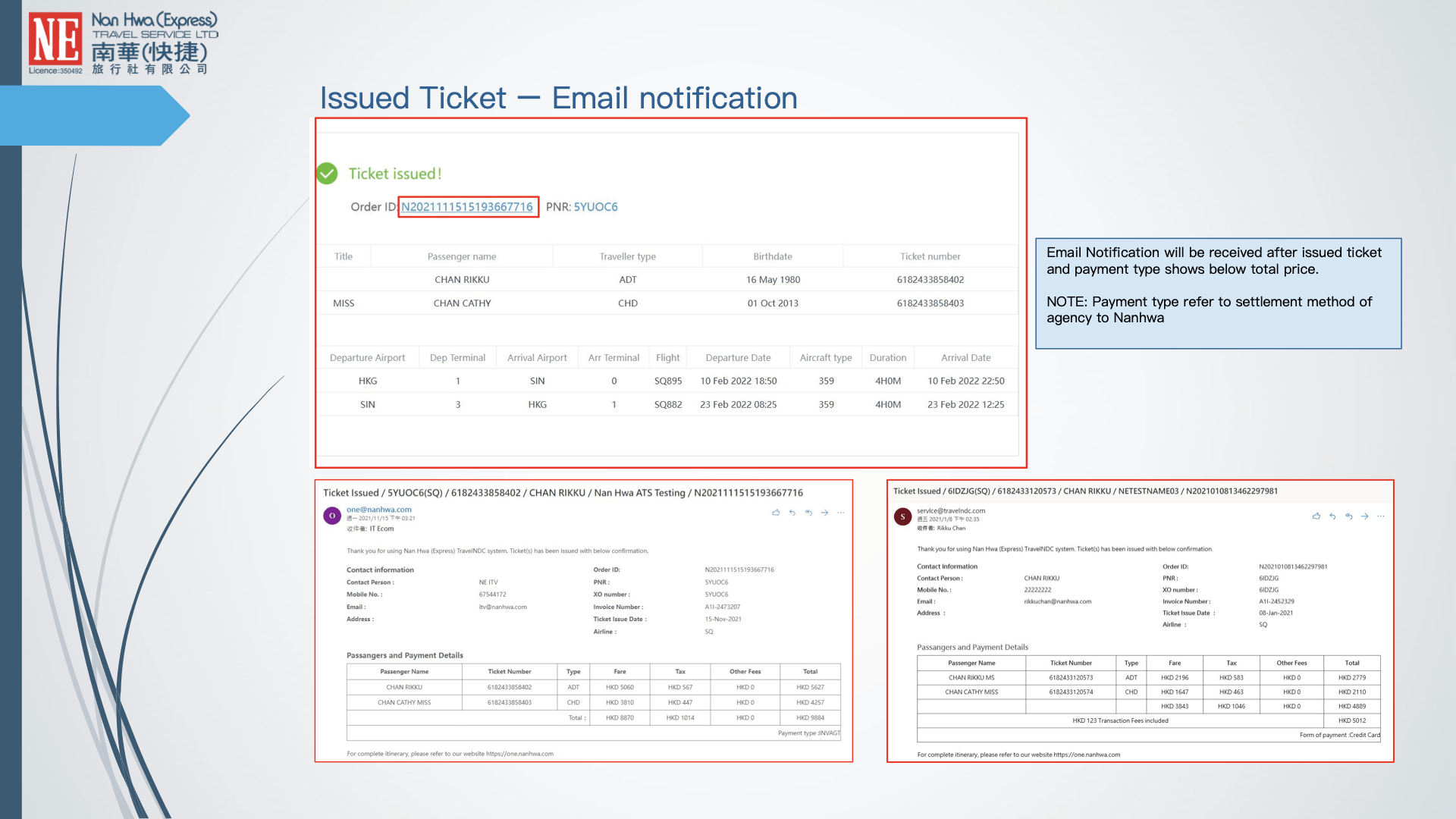The width and height of the screenshot is (1456, 819).
Task: Click CHAN CATHY passenger name
Action: (463, 303)
